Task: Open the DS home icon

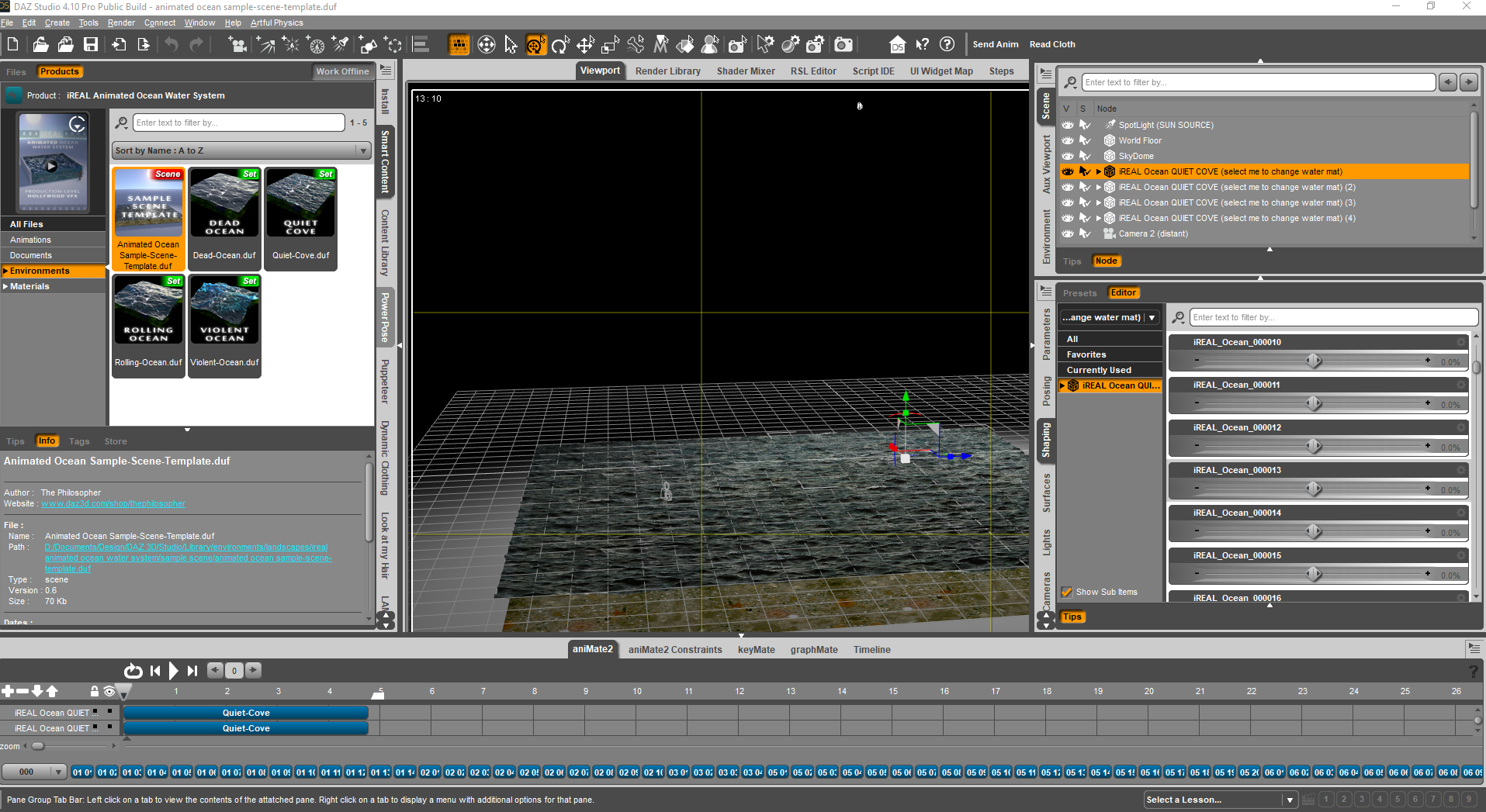Action: coord(897,44)
